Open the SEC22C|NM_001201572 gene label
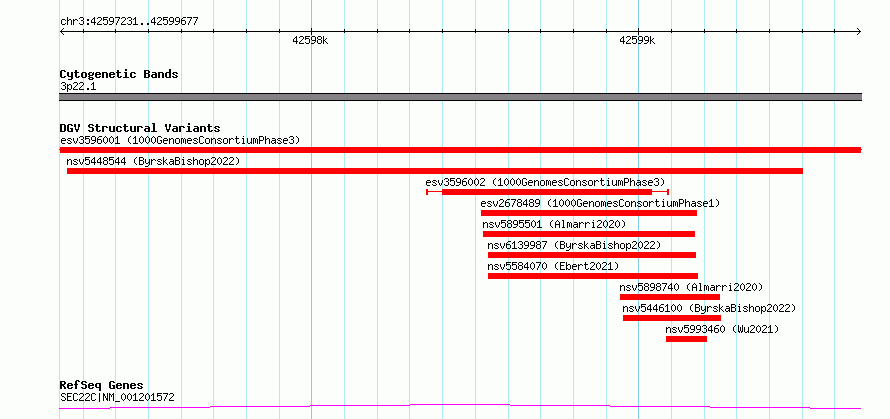The image size is (890, 419). pos(117,397)
